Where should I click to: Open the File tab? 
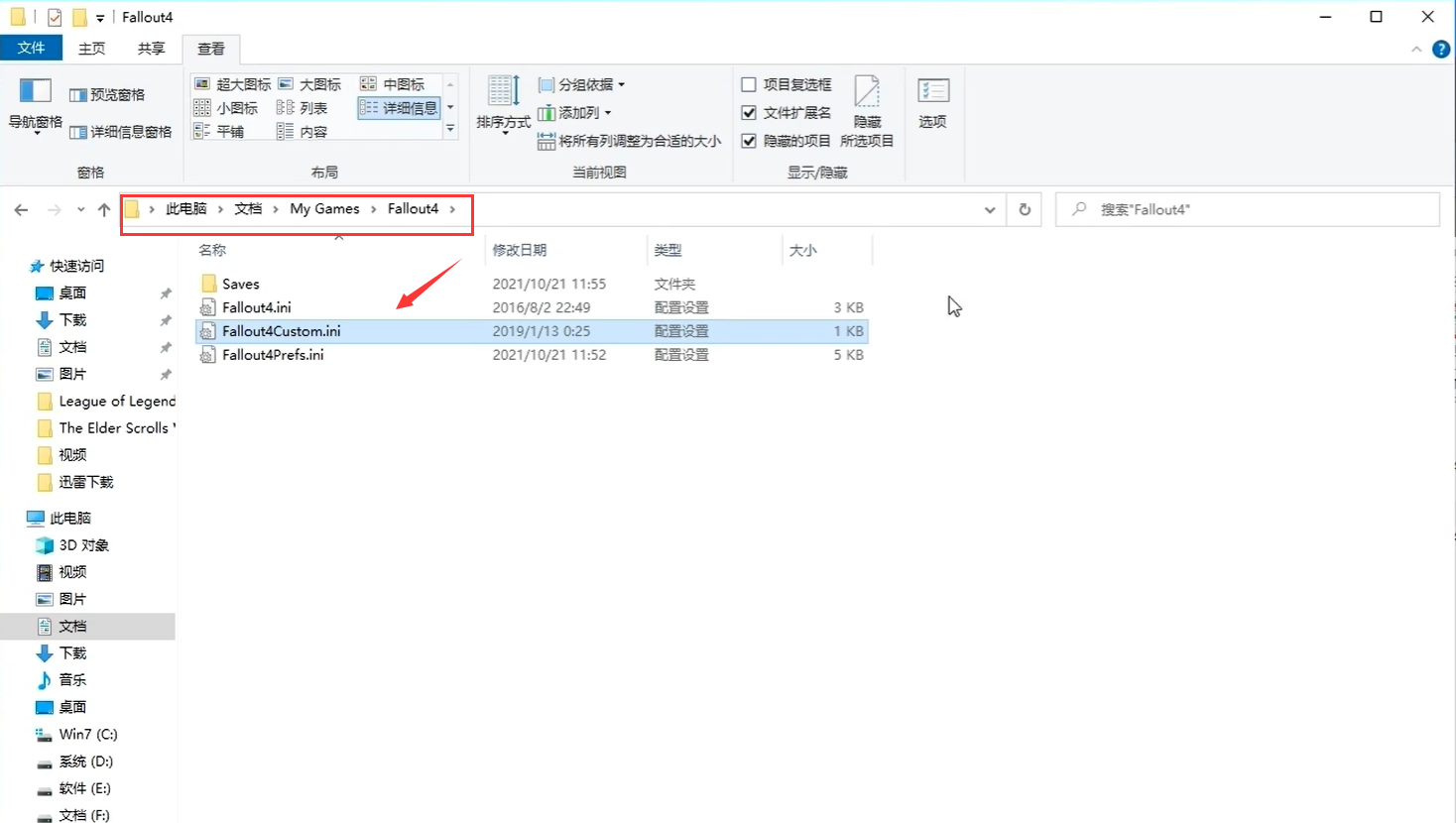(x=31, y=48)
